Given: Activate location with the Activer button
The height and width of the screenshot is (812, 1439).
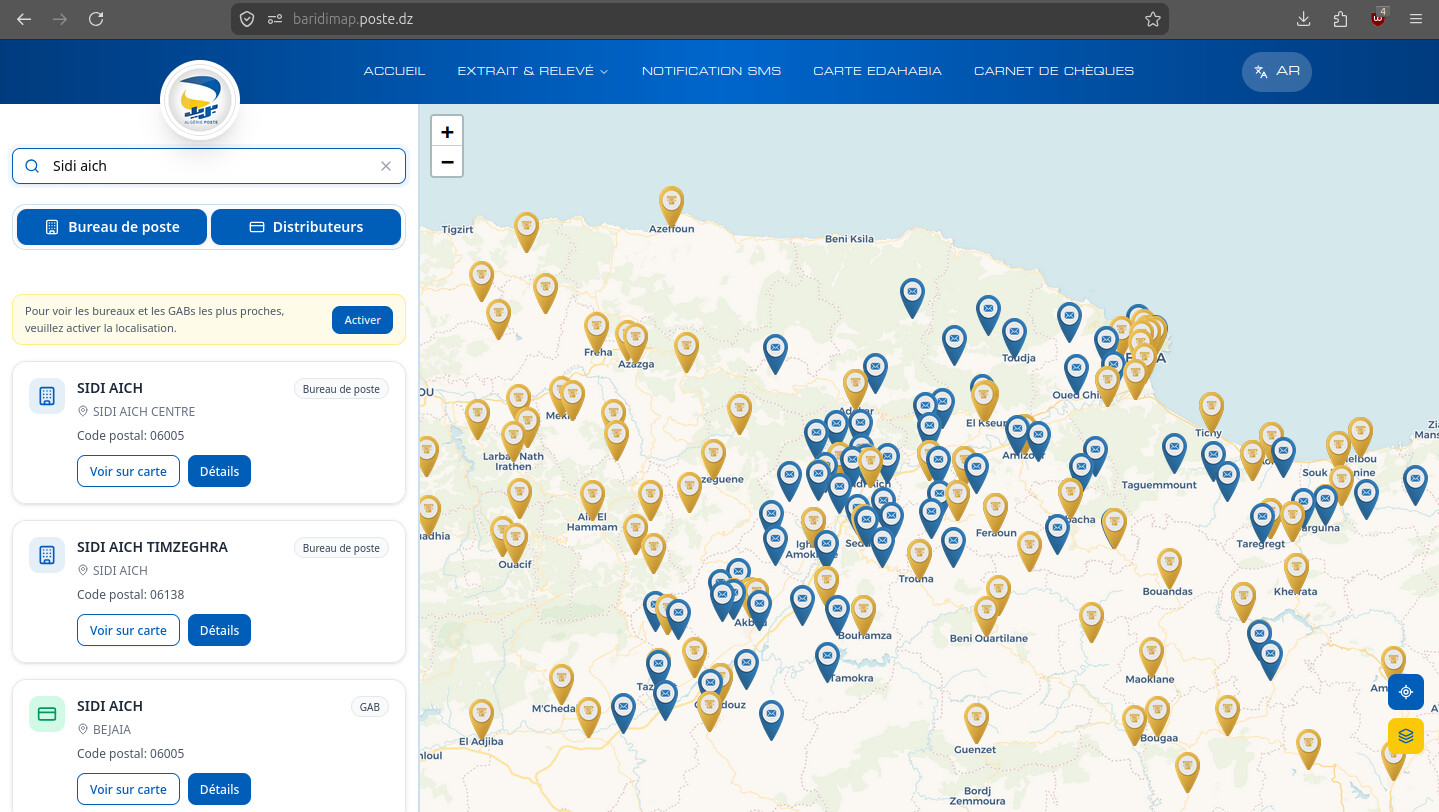Looking at the screenshot, I should click(362, 320).
